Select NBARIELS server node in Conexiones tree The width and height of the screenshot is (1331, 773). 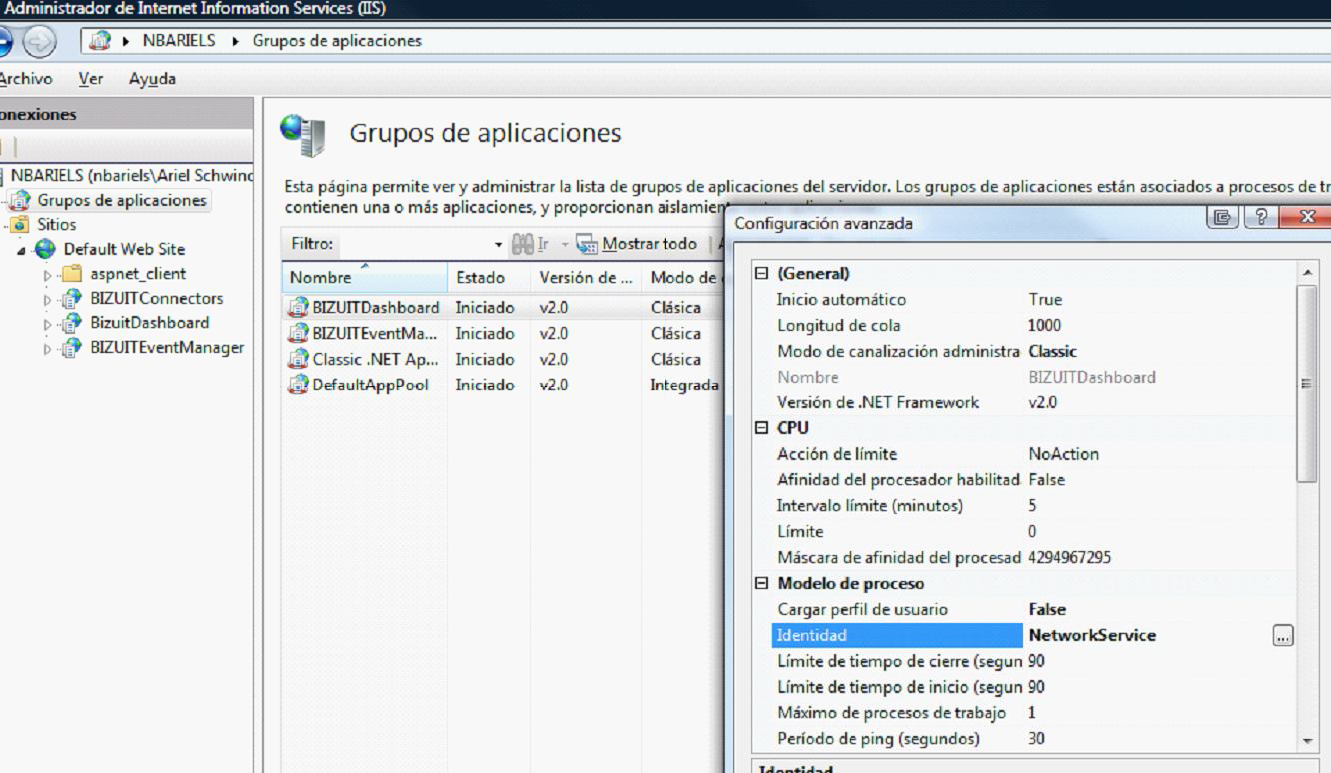point(132,175)
